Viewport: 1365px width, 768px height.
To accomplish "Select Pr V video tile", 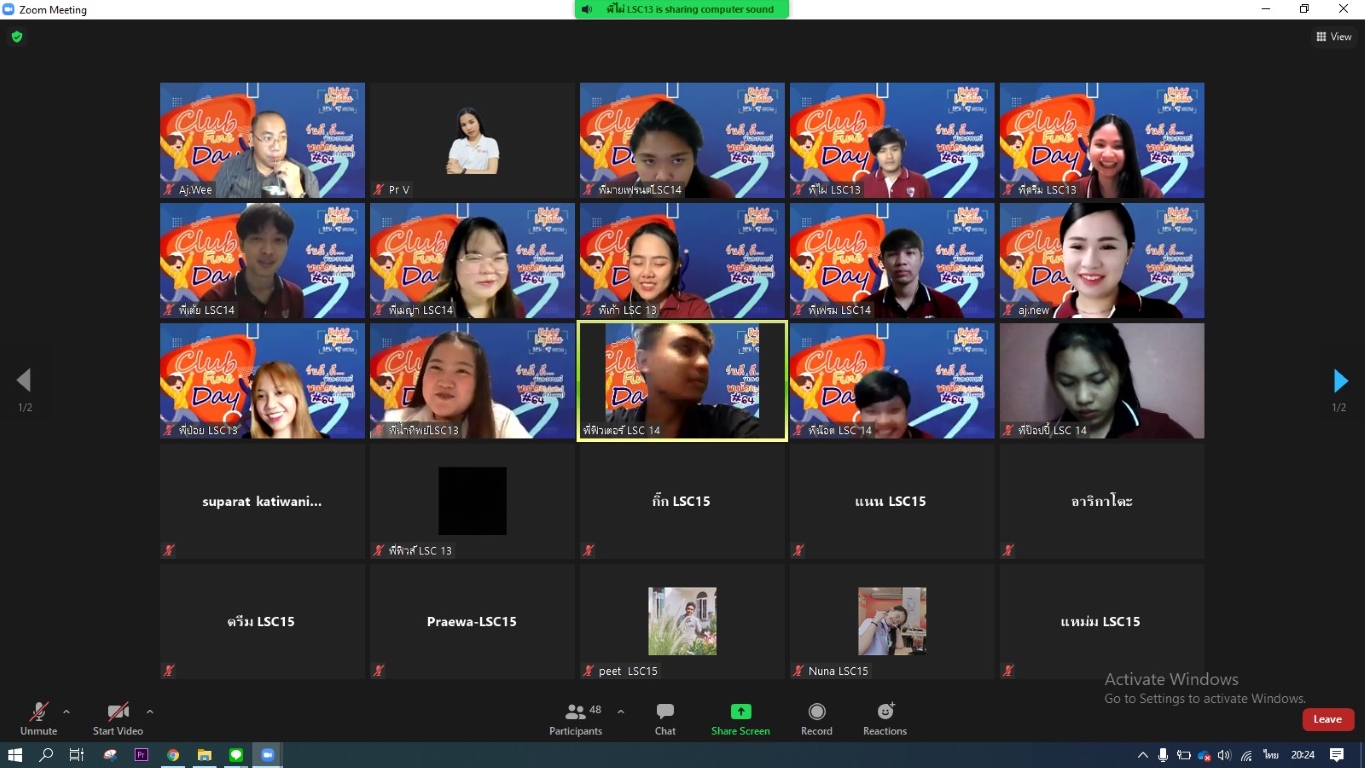I will click(x=472, y=140).
